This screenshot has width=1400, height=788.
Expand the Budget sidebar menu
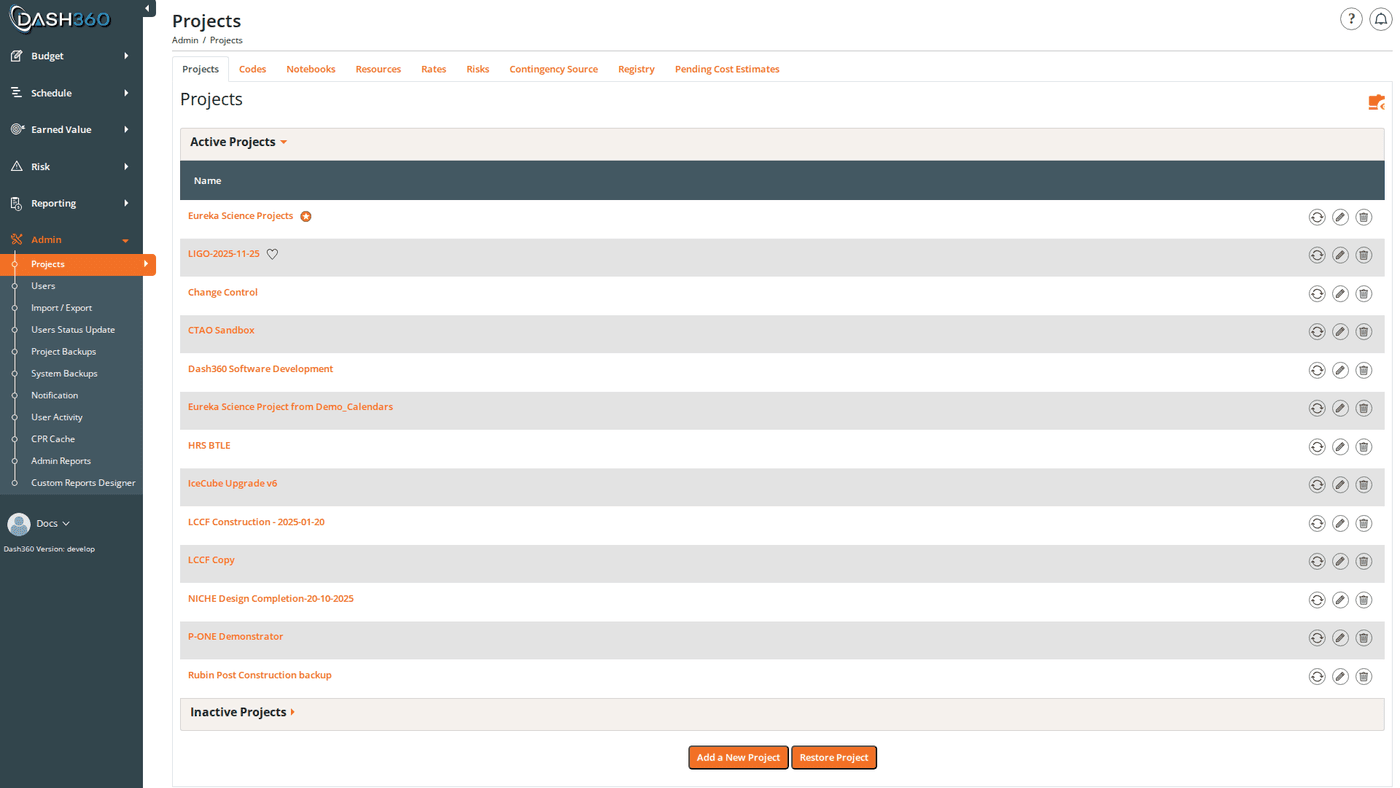pyautogui.click(x=71, y=56)
